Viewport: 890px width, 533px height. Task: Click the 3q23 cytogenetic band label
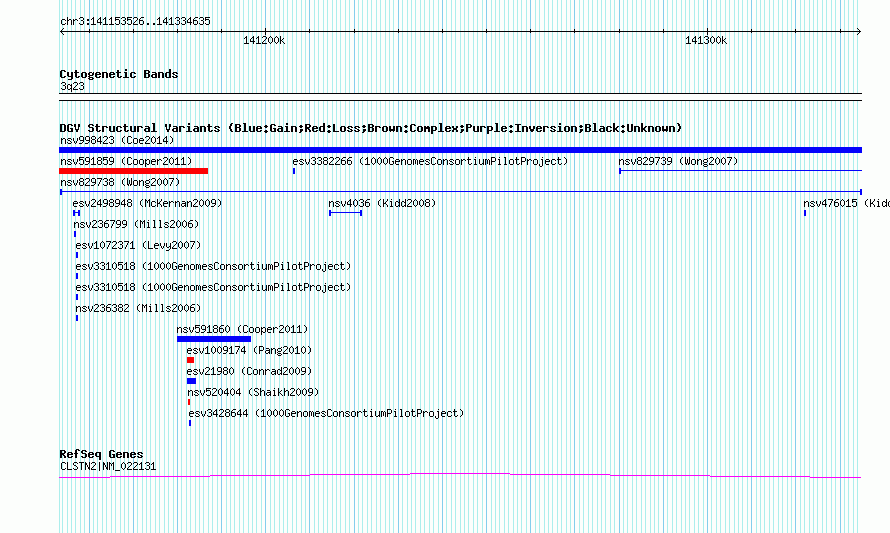coord(72,86)
